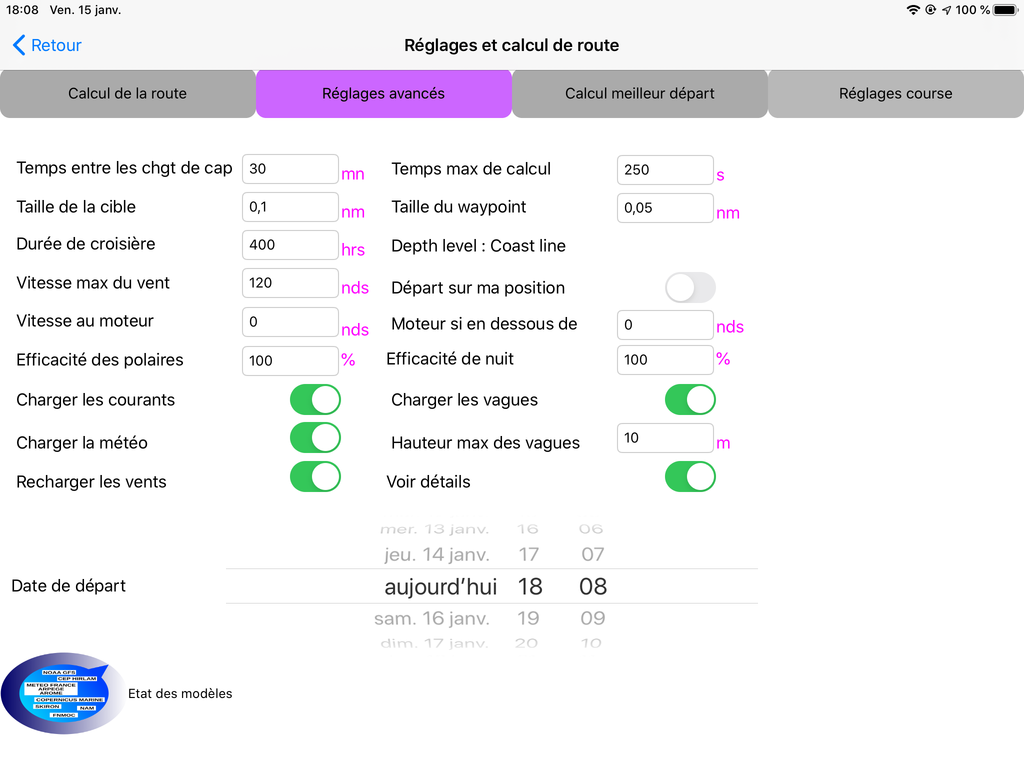Toggle the Charger les vagues switch
The image size is (1024, 768).
click(x=690, y=400)
